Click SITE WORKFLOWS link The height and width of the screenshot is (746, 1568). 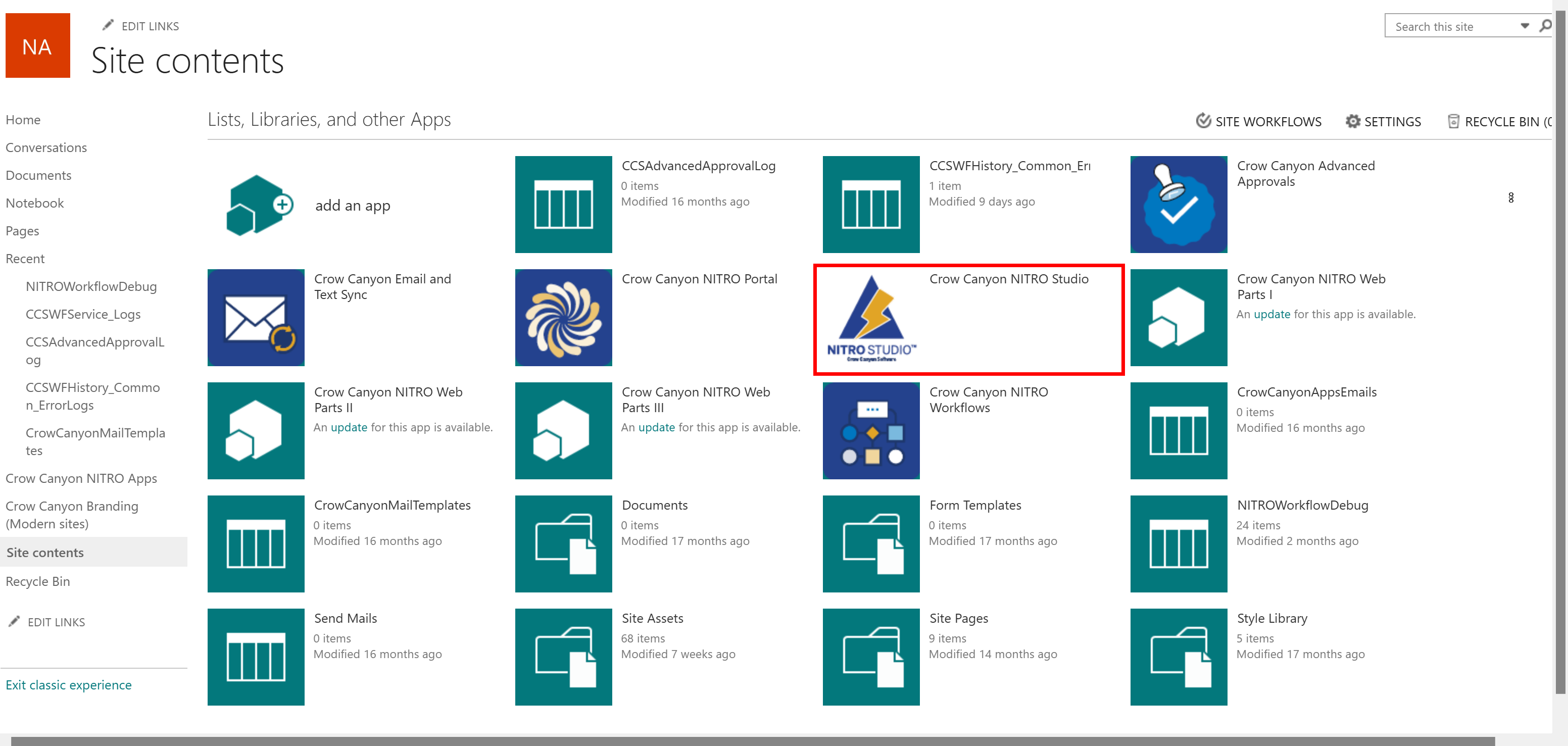(1268, 122)
